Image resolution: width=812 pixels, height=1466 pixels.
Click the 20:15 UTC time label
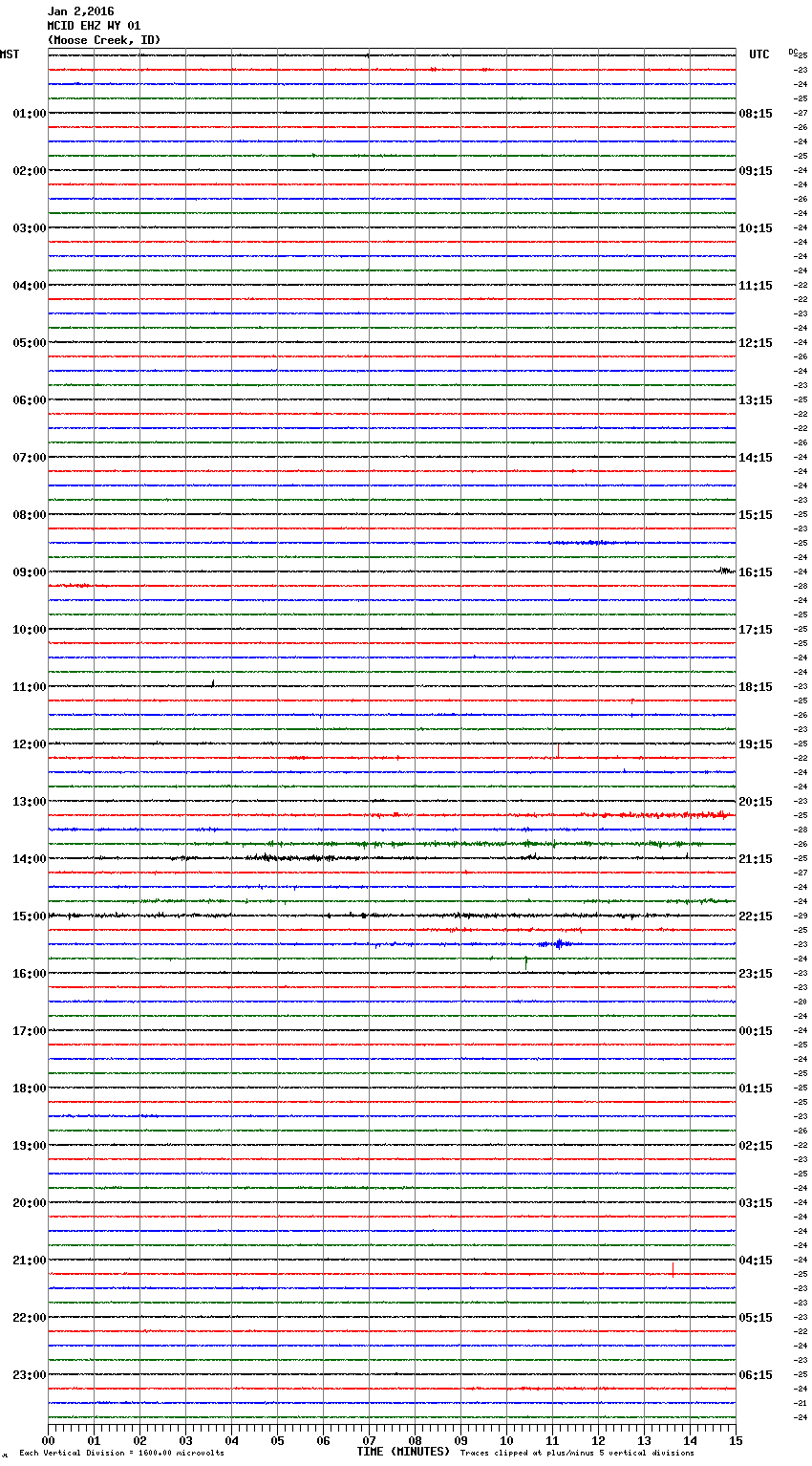[756, 802]
